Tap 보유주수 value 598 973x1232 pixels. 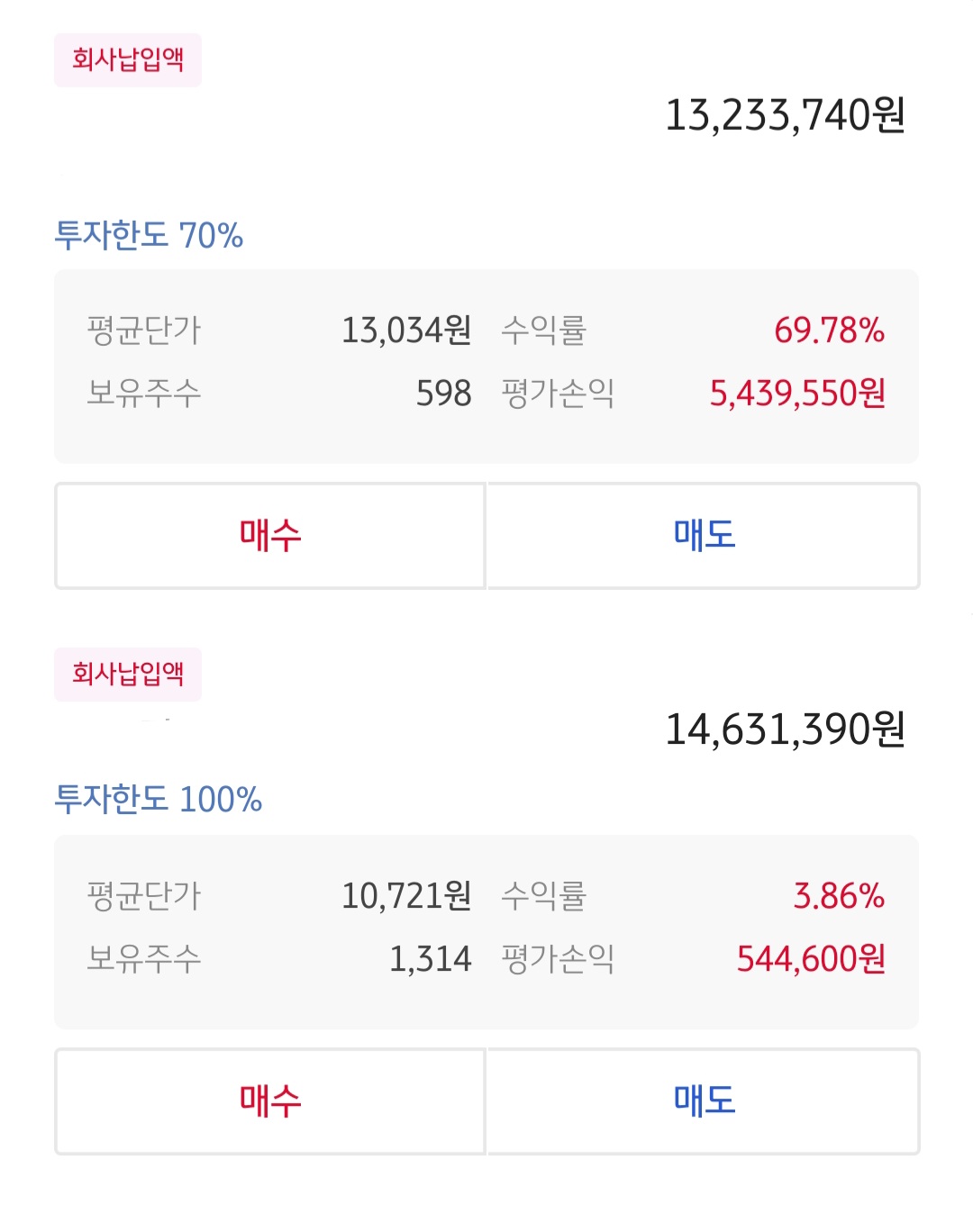(443, 394)
